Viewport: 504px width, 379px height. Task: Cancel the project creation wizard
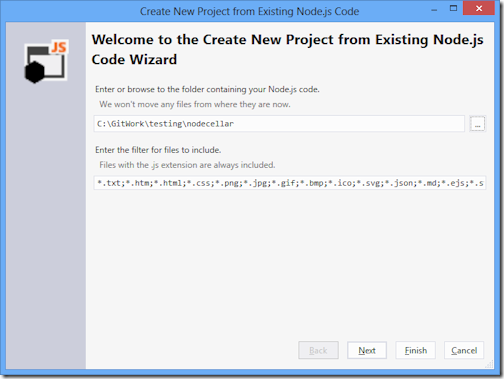(464, 350)
